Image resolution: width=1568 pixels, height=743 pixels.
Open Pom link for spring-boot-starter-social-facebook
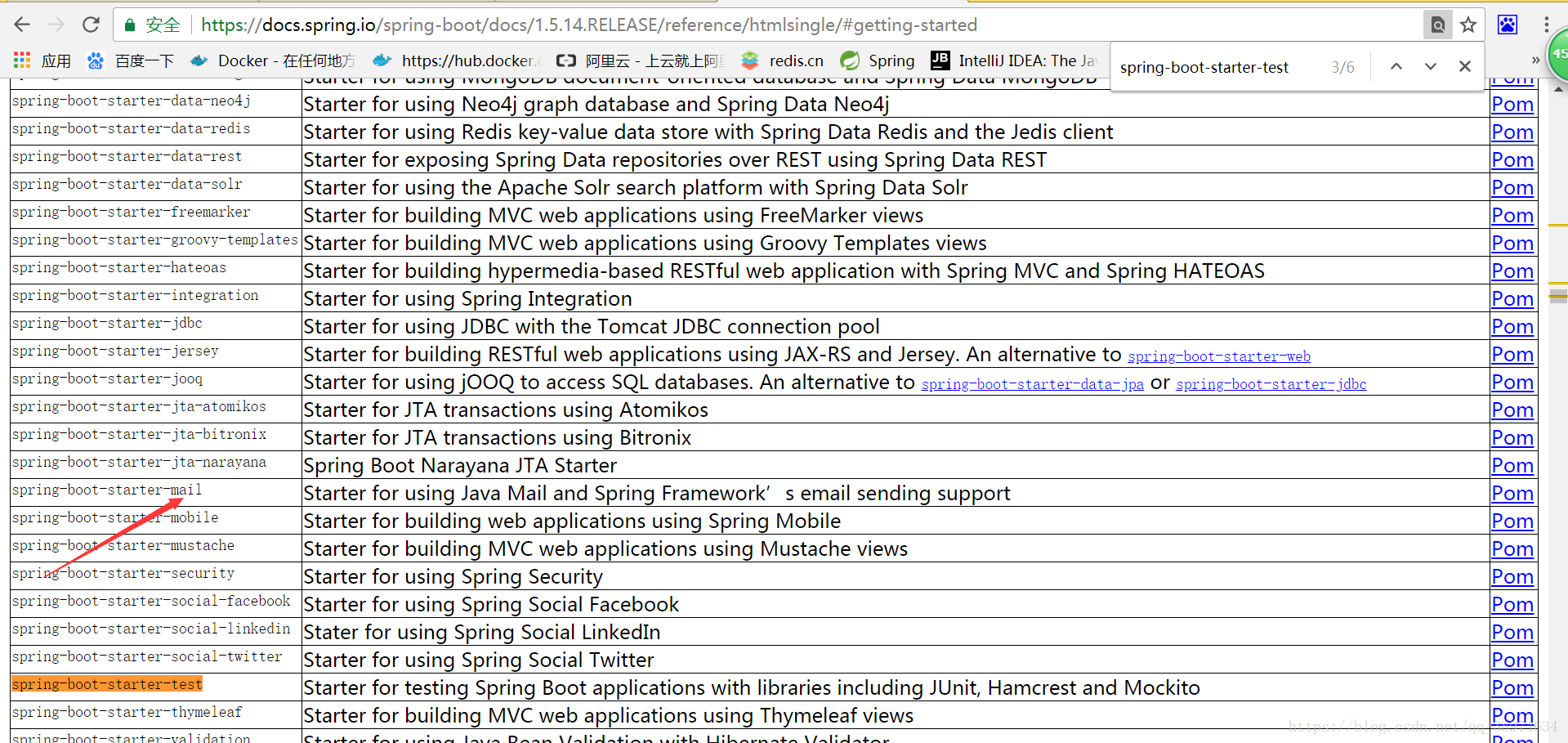(1512, 605)
